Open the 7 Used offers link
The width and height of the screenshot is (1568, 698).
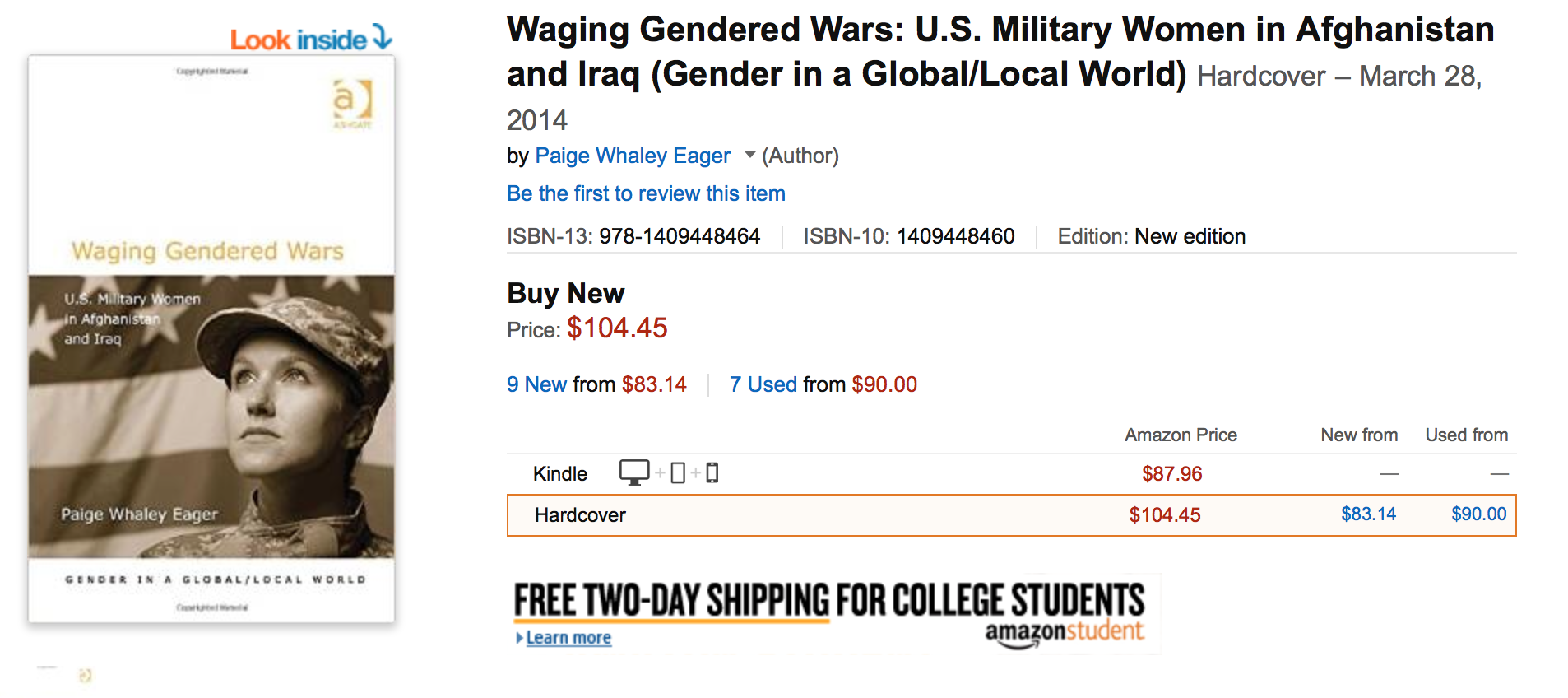[763, 384]
